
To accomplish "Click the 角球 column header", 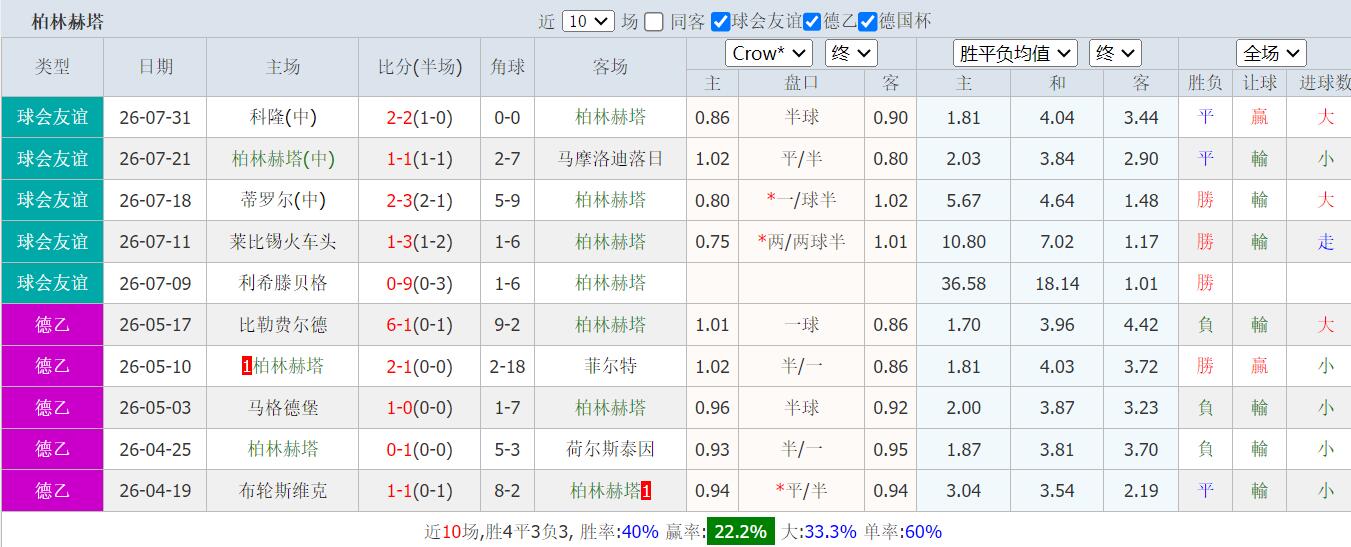I will point(507,67).
